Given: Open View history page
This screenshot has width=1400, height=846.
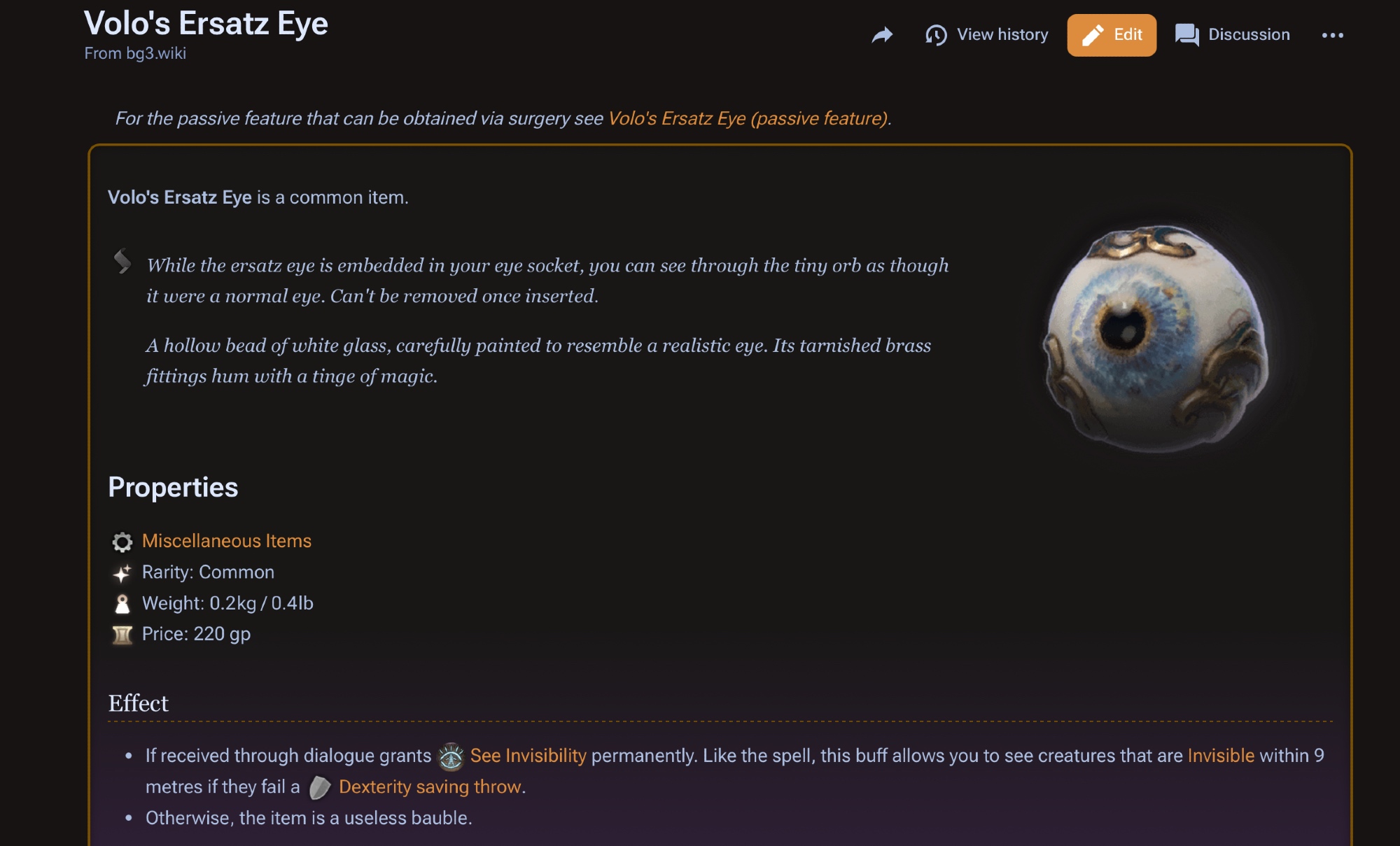Looking at the screenshot, I should pos(987,35).
